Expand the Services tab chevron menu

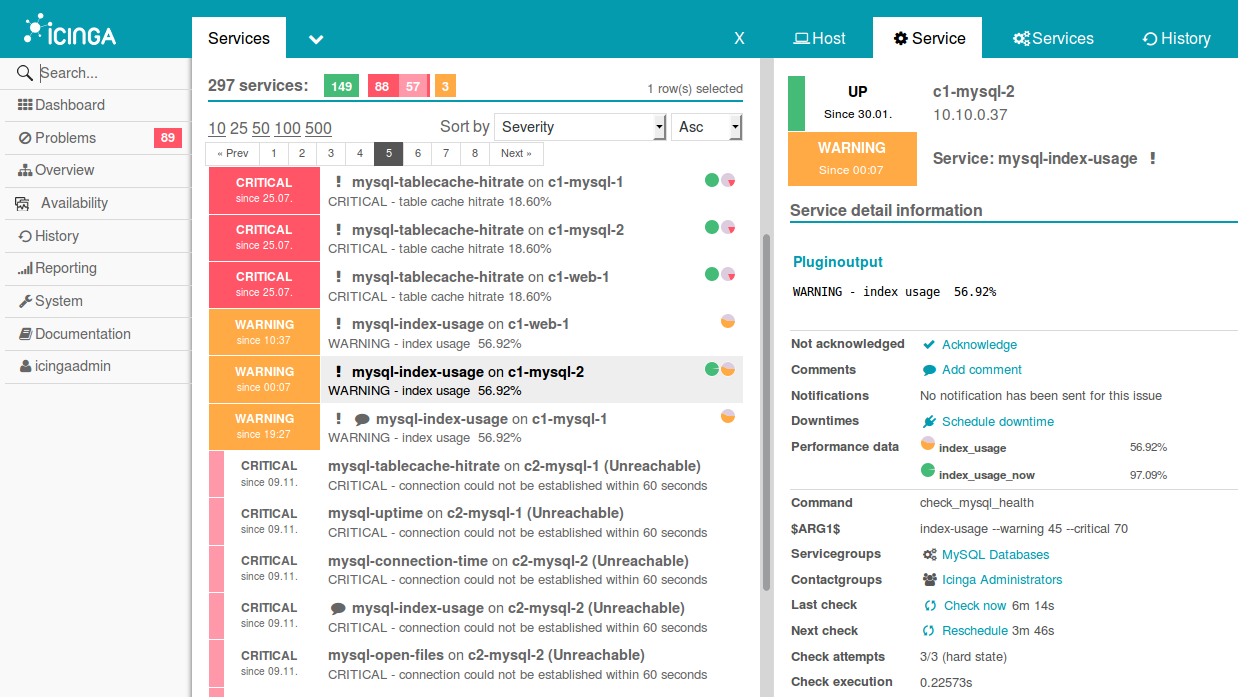(x=316, y=39)
